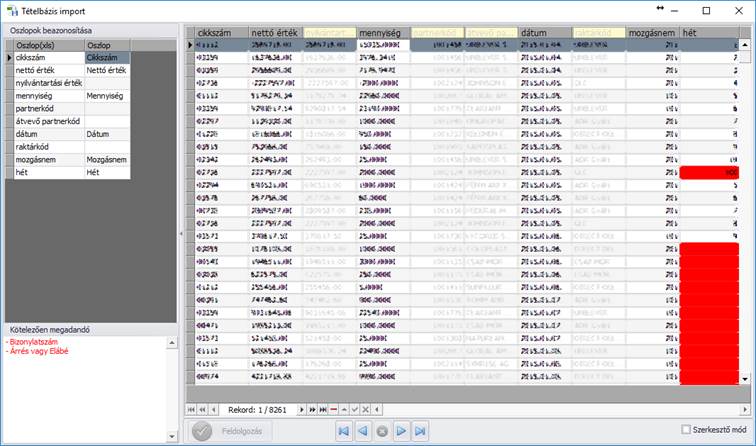The height and width of the screenshot is (446, 756).
Task: Click the red delete record minus icon
Action: (x=334, y=410)
